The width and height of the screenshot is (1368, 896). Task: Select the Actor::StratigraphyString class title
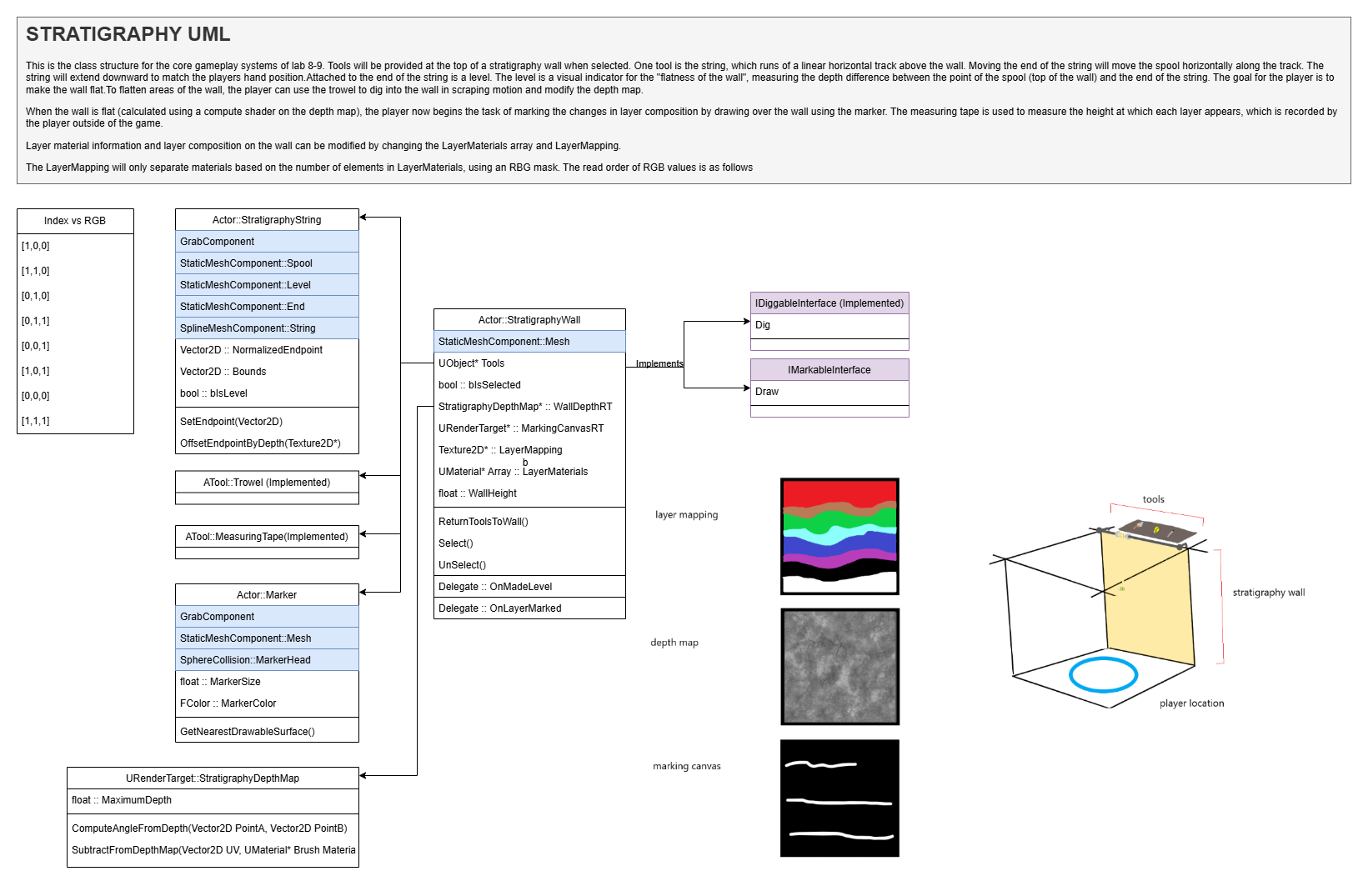click(x=267, y=220)
